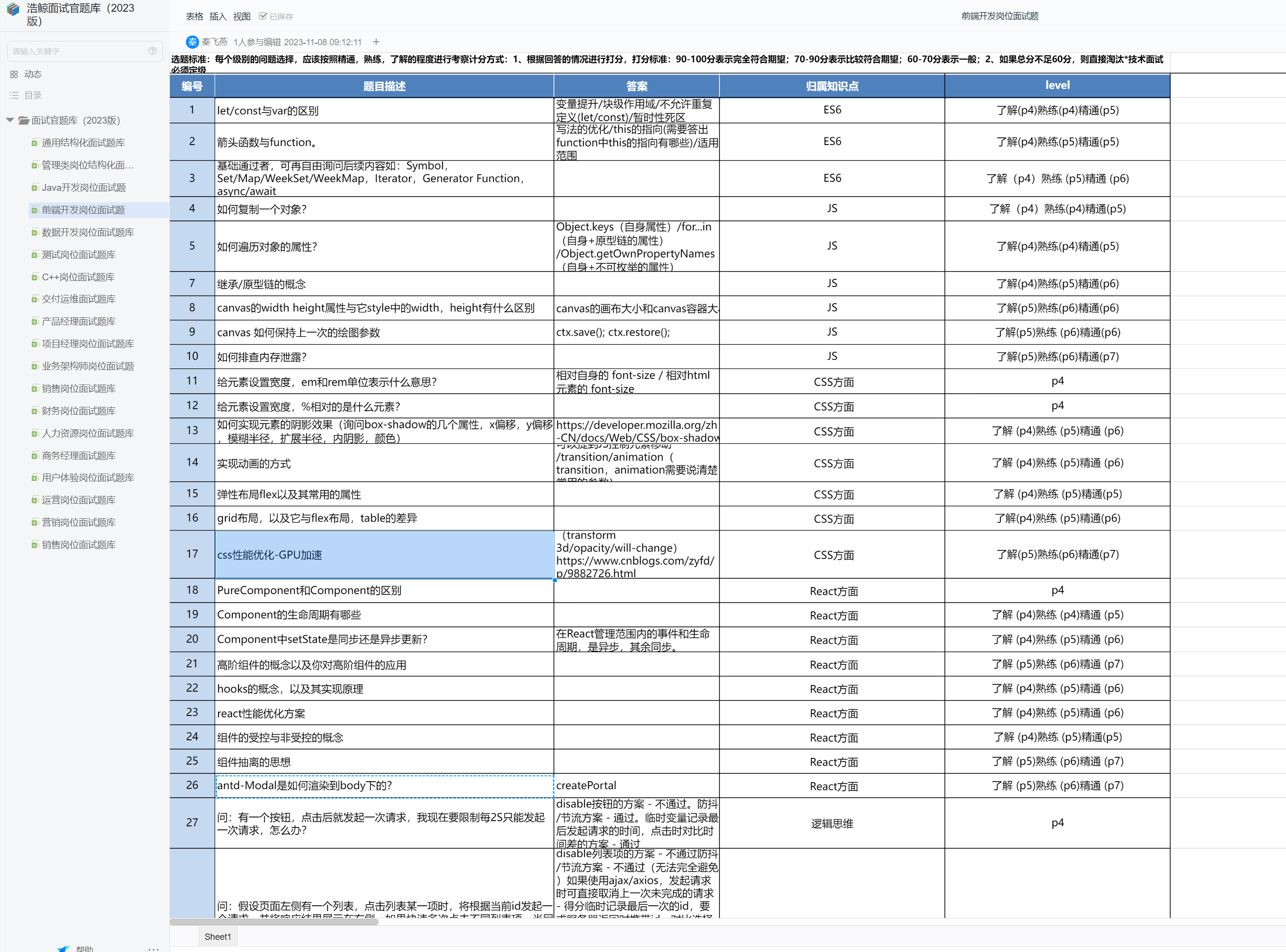The height and width of the screenshot is (952, 1286).
Task: Click the plus icon beside edit timestamp
Action: [x=376, y=42]
